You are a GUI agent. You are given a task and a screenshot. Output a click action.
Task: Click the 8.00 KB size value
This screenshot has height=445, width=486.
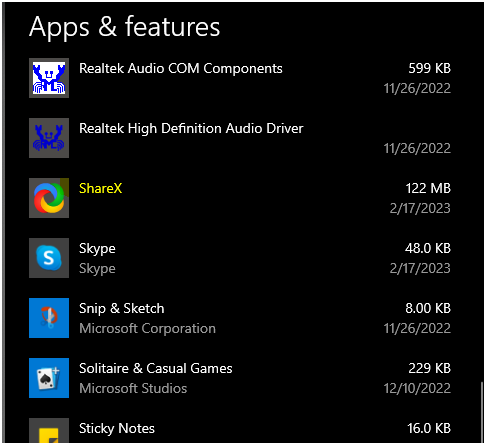point(428,309)
